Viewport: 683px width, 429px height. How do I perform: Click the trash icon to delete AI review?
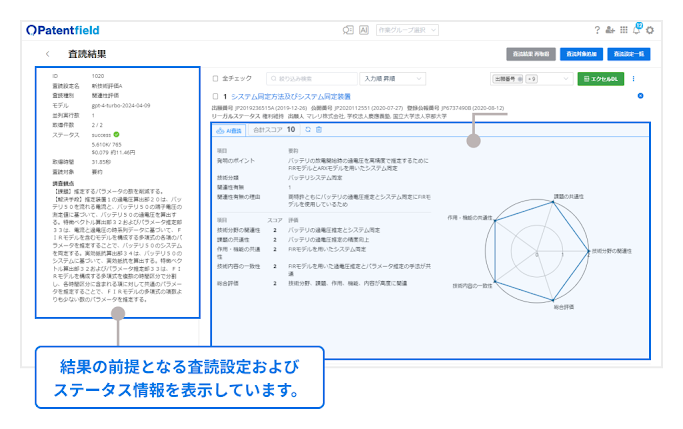tap(319, 129)
